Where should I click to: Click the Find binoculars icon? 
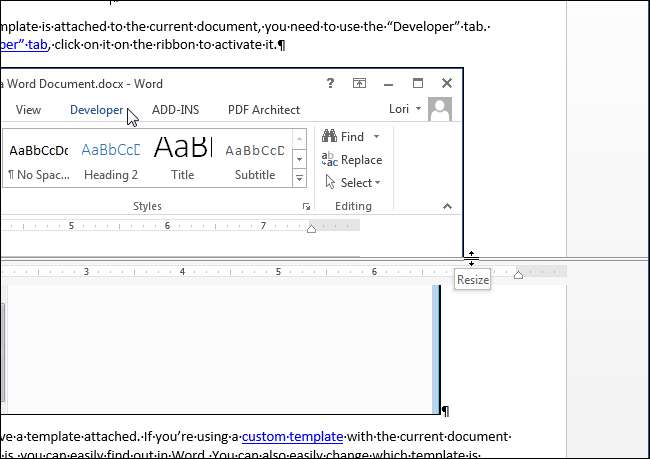pos(329,136)
